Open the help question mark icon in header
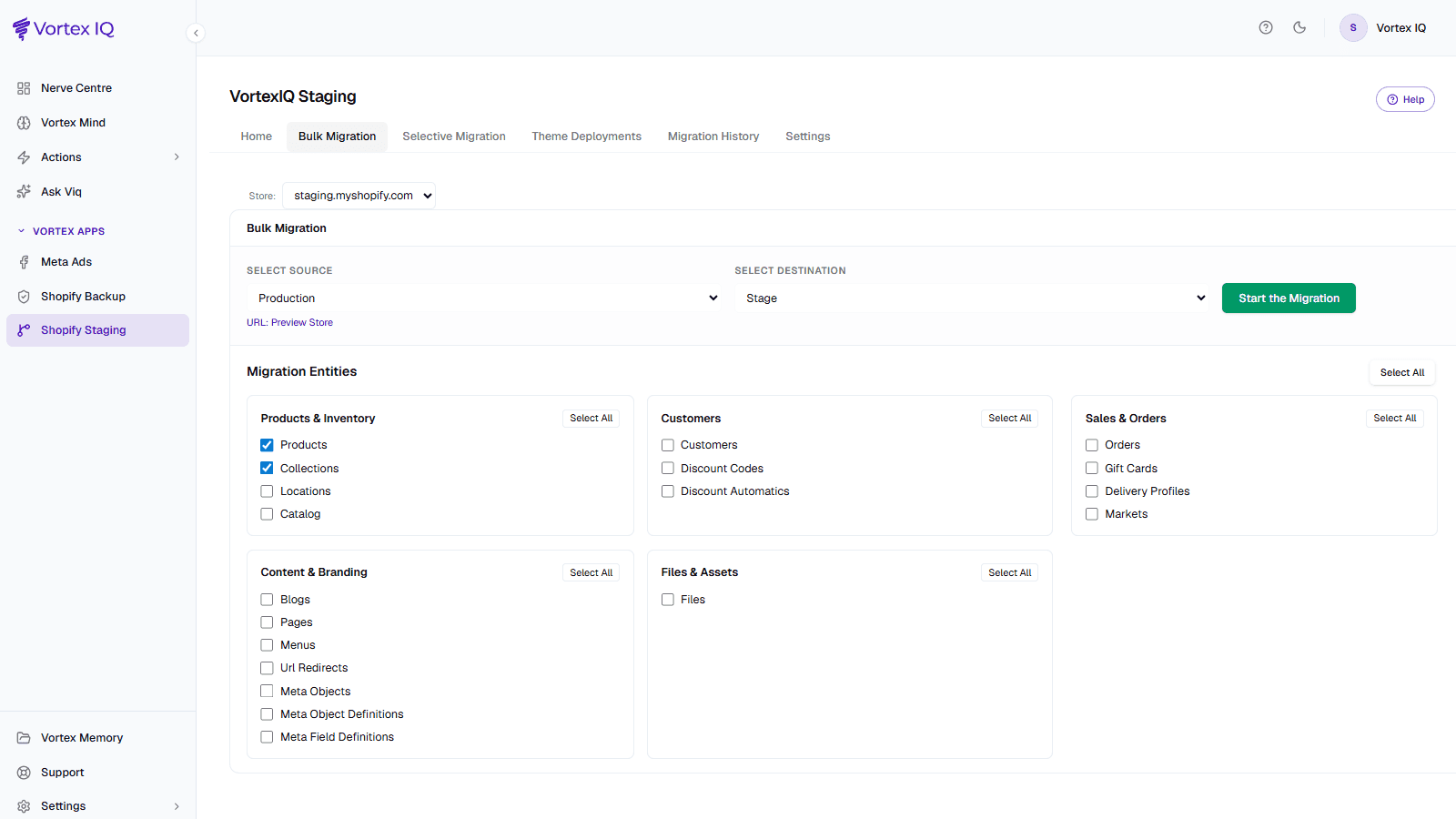 click(x=1266, y=27)
